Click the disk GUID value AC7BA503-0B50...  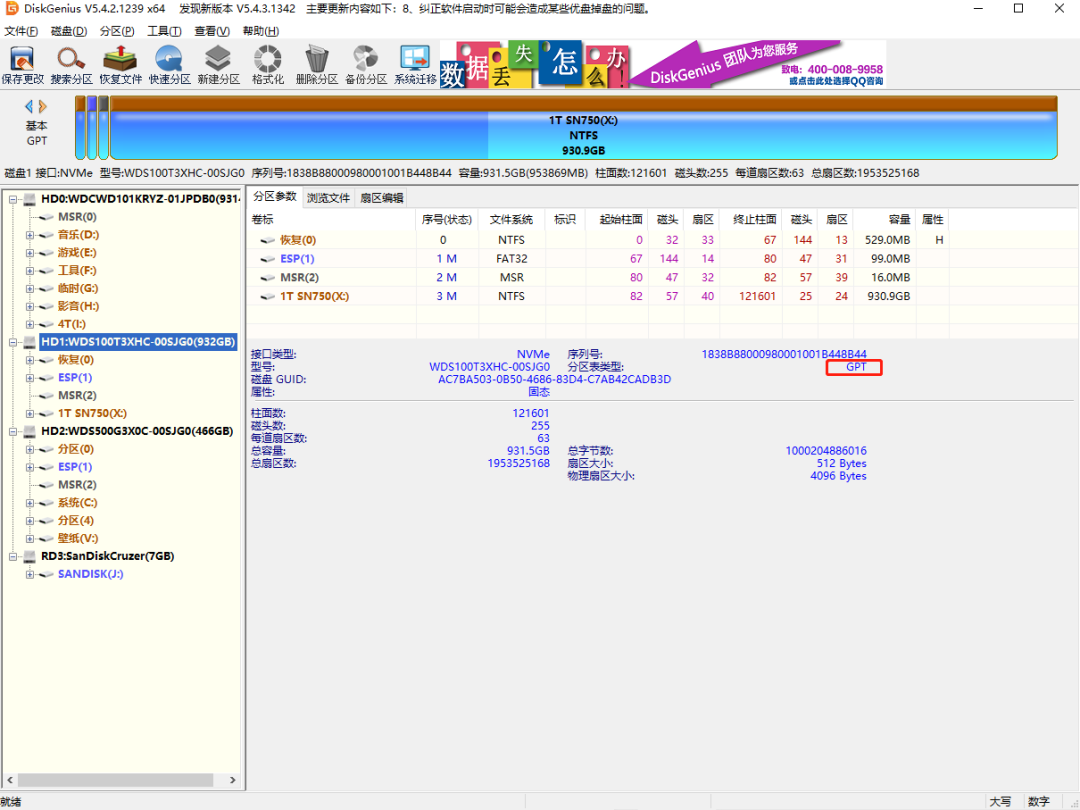[554, 380]
